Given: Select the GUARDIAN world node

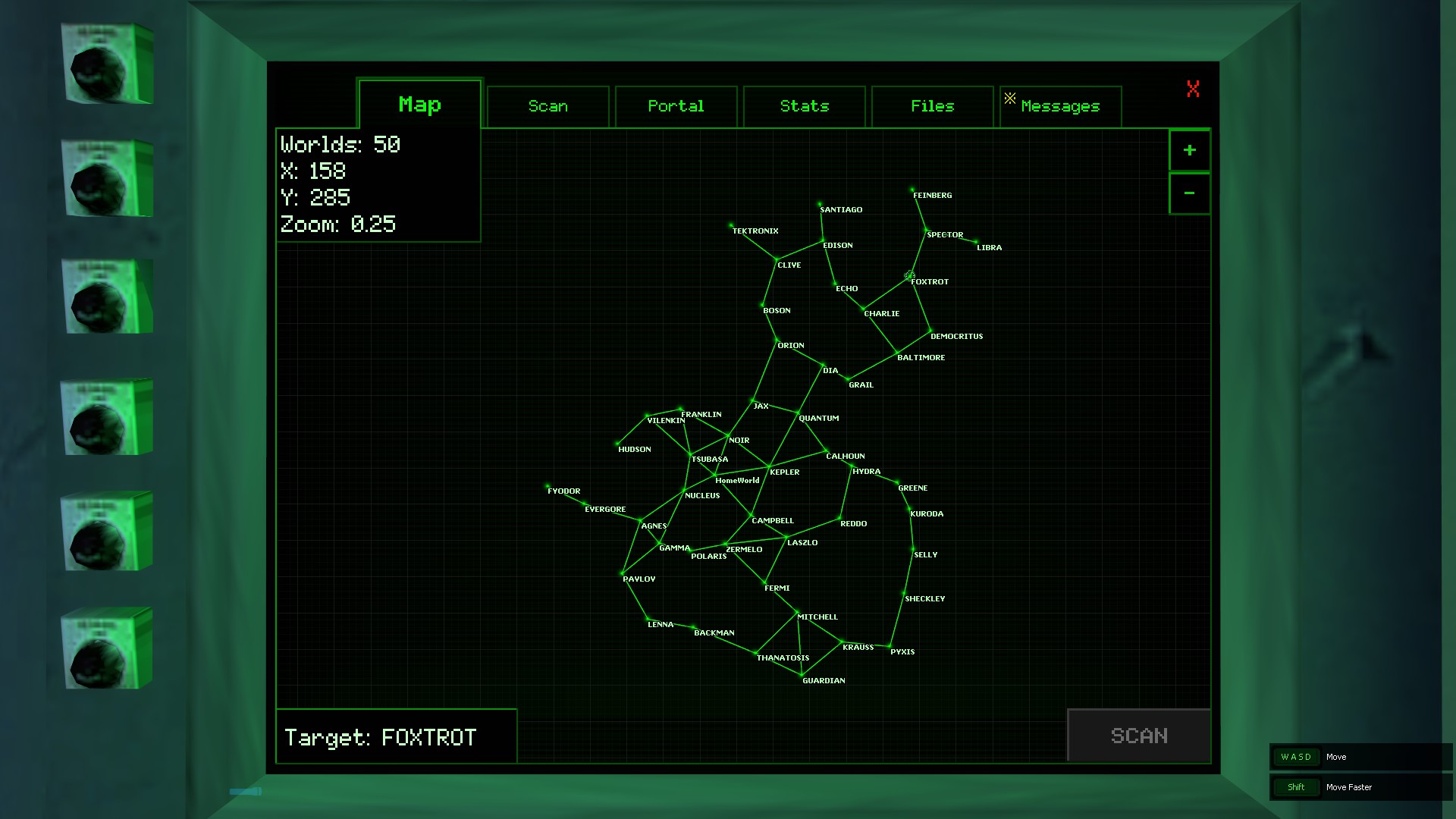Looking at the screenshot, I should pos(802,674).
